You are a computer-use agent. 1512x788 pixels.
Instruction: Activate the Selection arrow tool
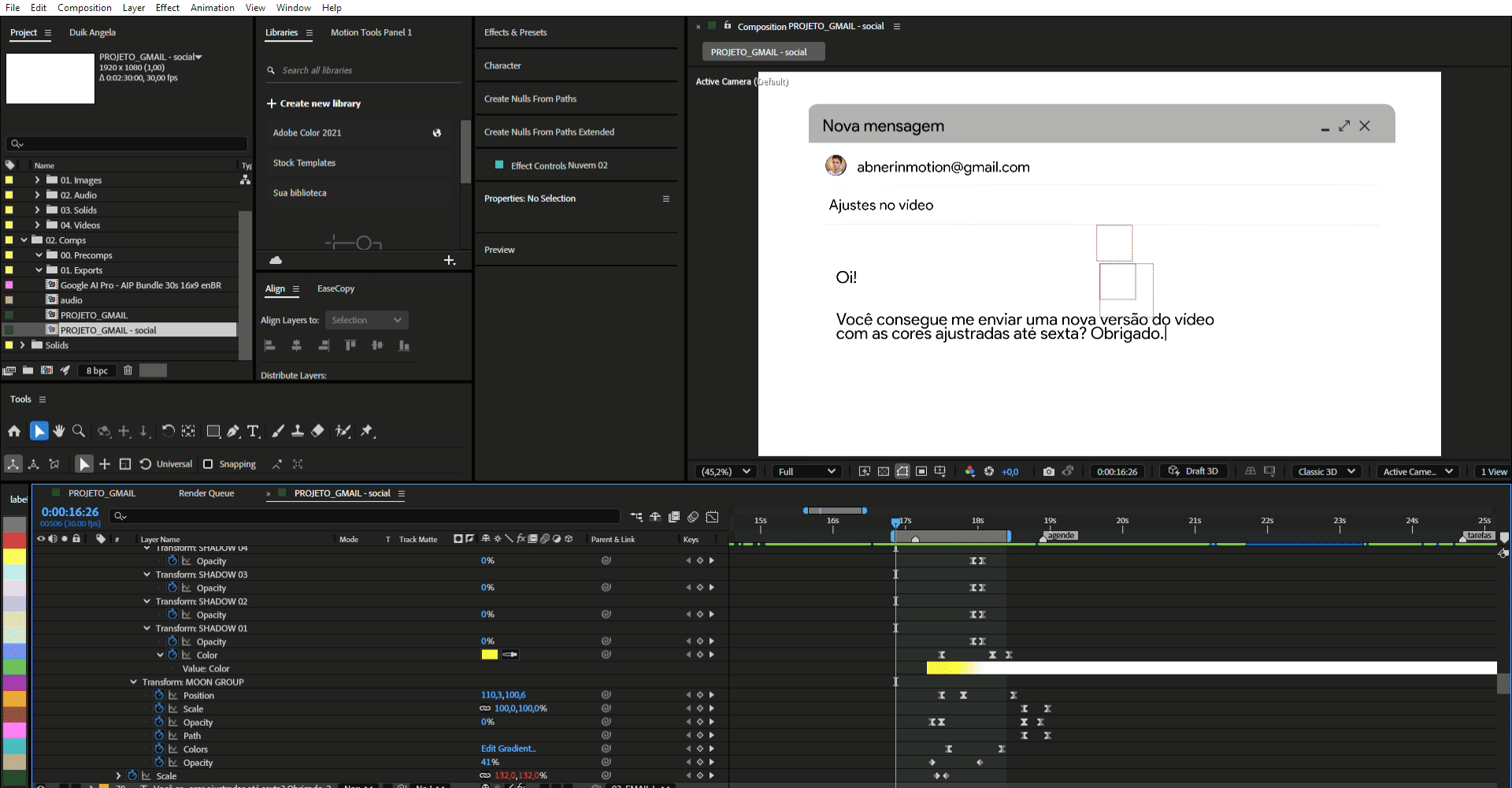click(x=39, y=431)
